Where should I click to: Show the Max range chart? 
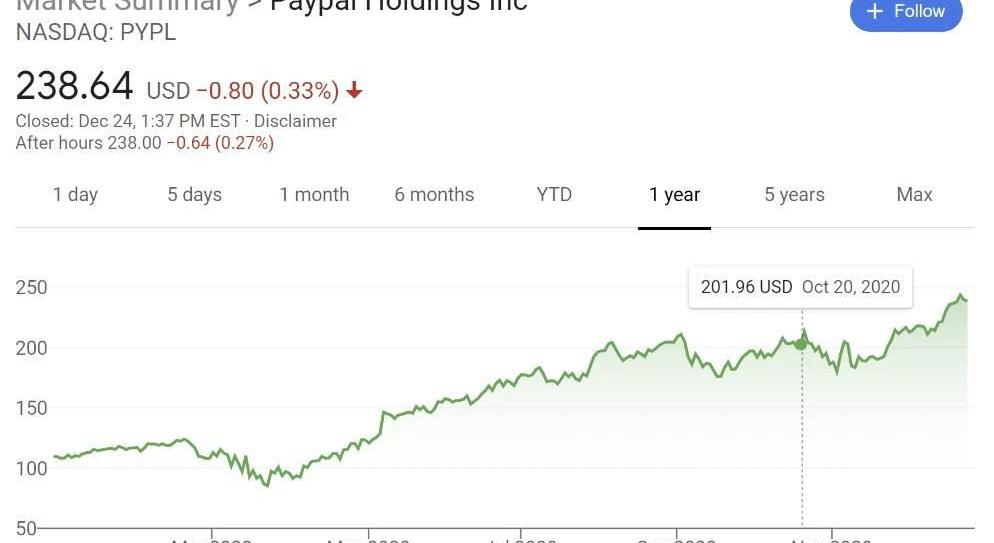pyautogui.click(x=914, y=194)
